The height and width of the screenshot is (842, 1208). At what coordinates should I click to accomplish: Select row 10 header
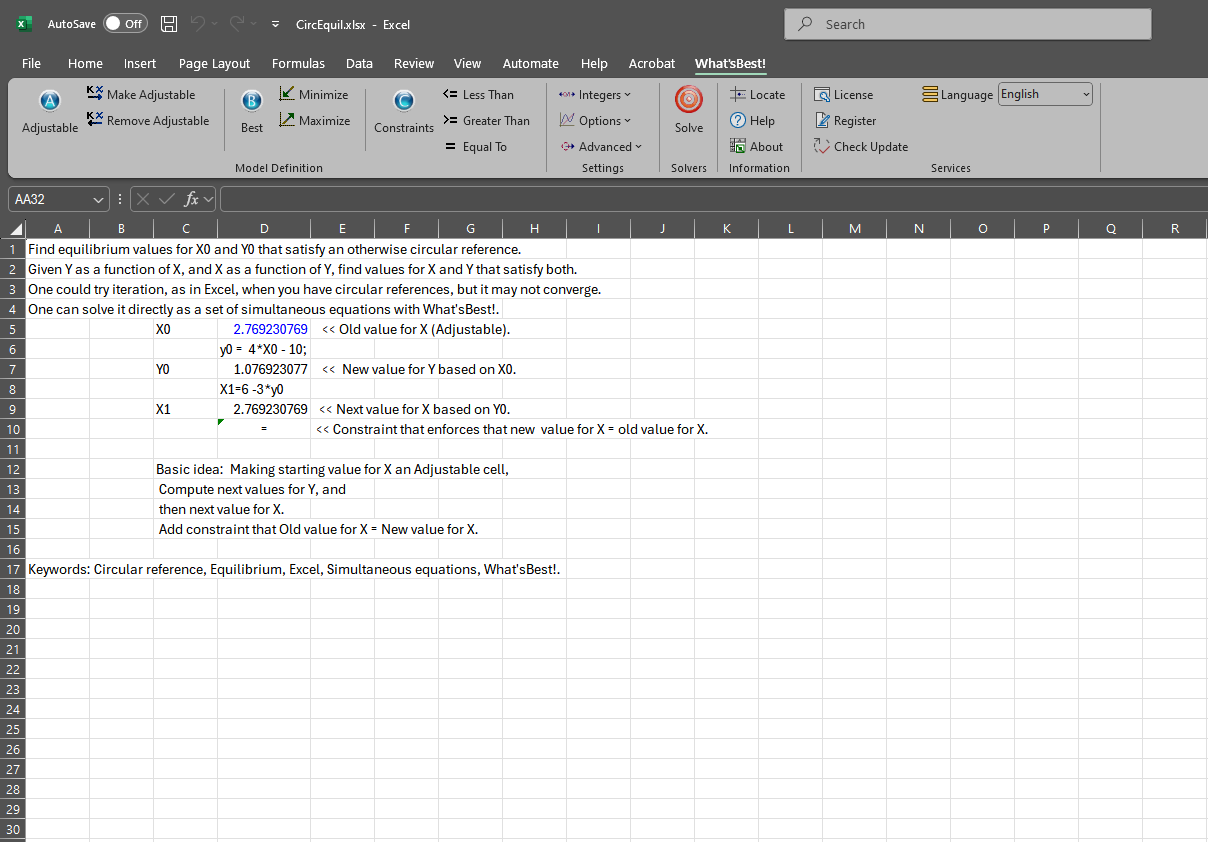[13, 429]
